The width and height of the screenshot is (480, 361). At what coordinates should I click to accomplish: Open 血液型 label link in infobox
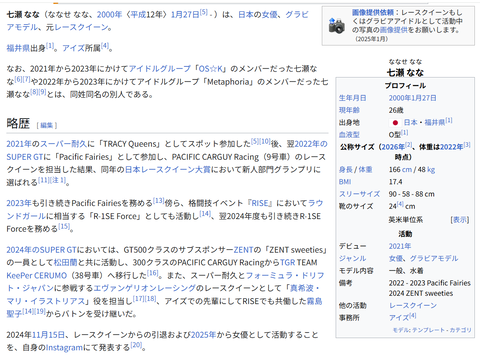[349, 135]
